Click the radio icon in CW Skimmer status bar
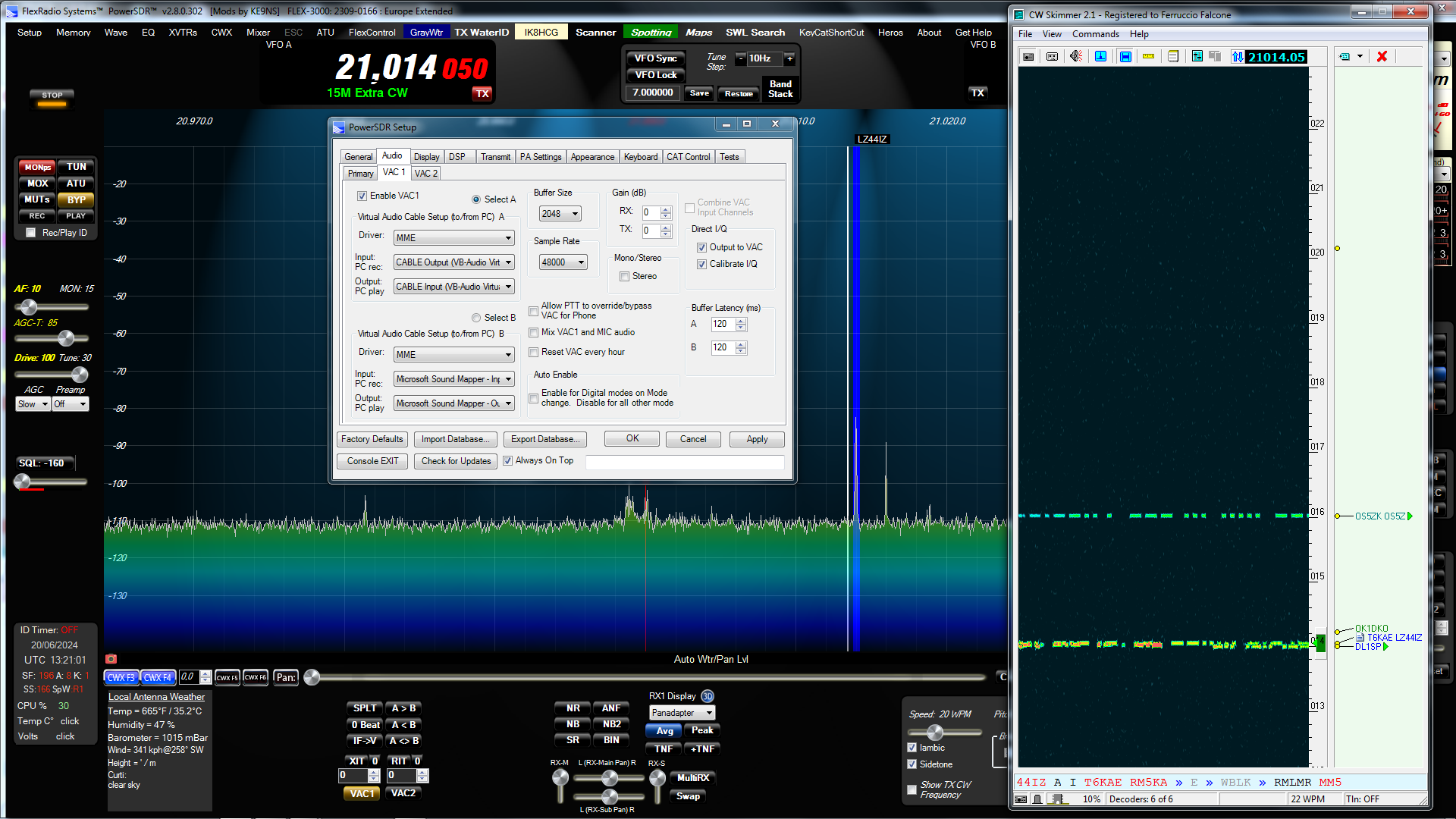Screen dimensions: 1456x819 tap(1021, 799)
